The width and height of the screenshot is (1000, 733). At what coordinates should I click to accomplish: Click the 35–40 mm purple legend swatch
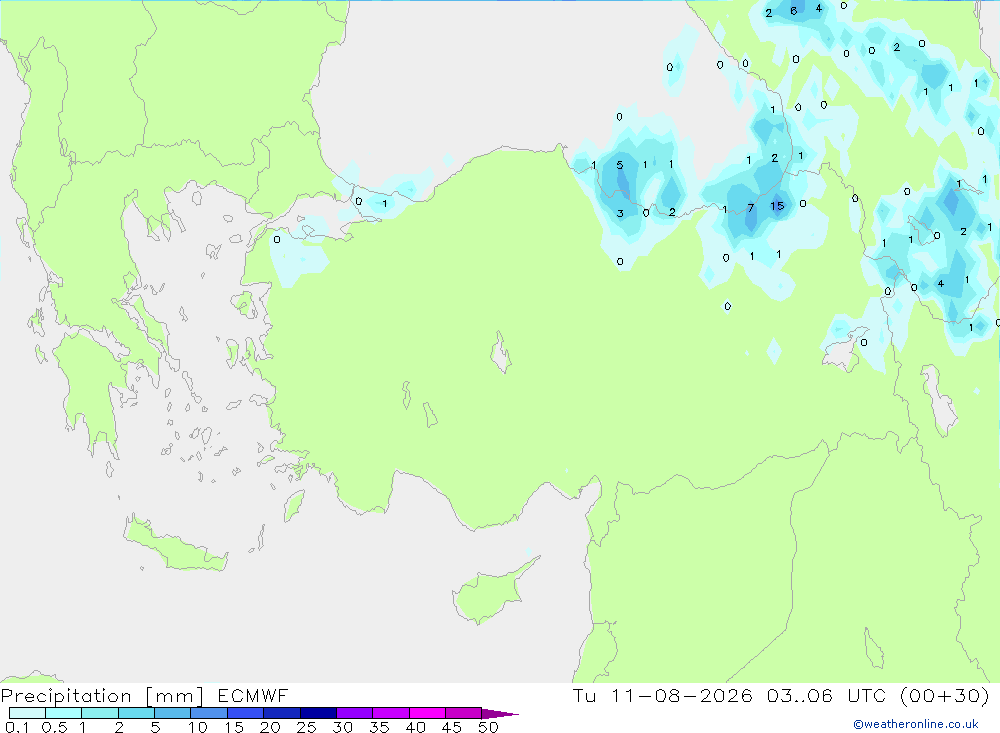click(x=391, y=713)
